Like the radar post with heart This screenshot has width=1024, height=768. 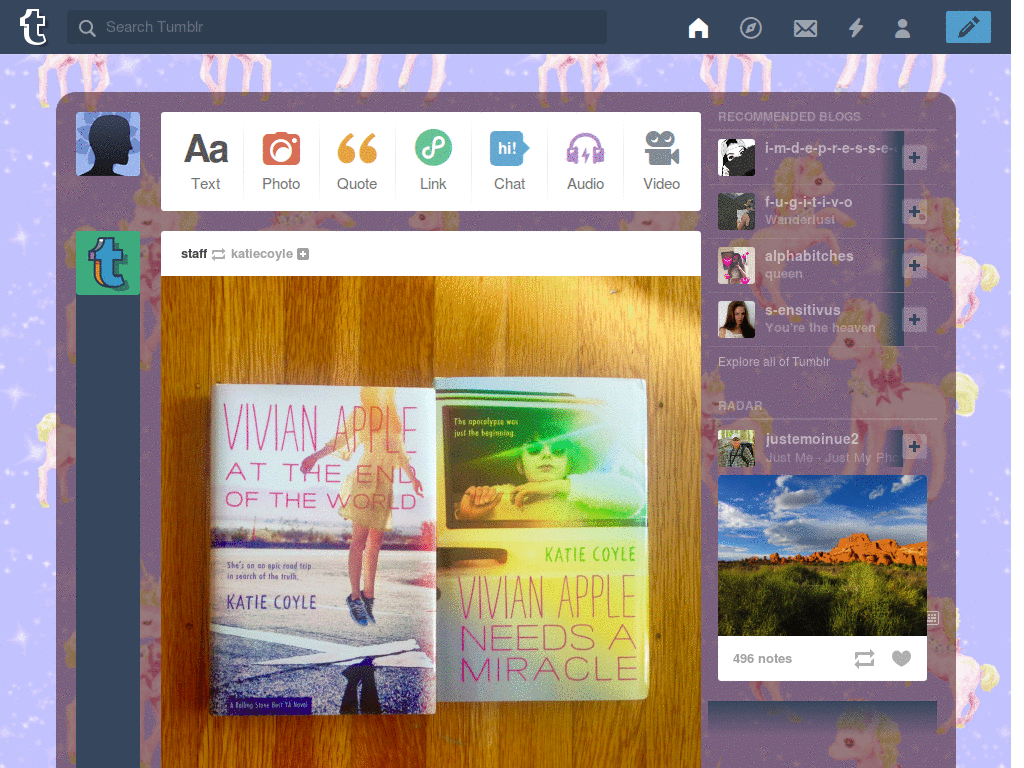[x=901, y=658]
